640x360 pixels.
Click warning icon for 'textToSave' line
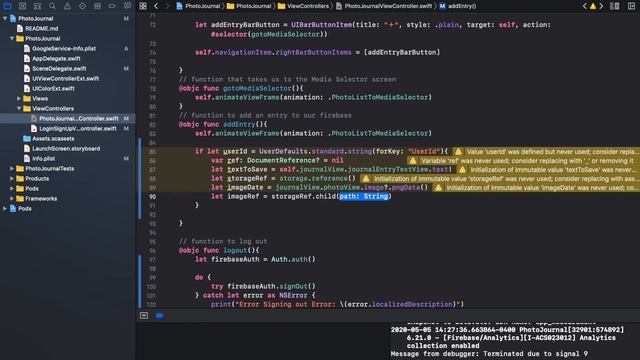tap(462, 170)
